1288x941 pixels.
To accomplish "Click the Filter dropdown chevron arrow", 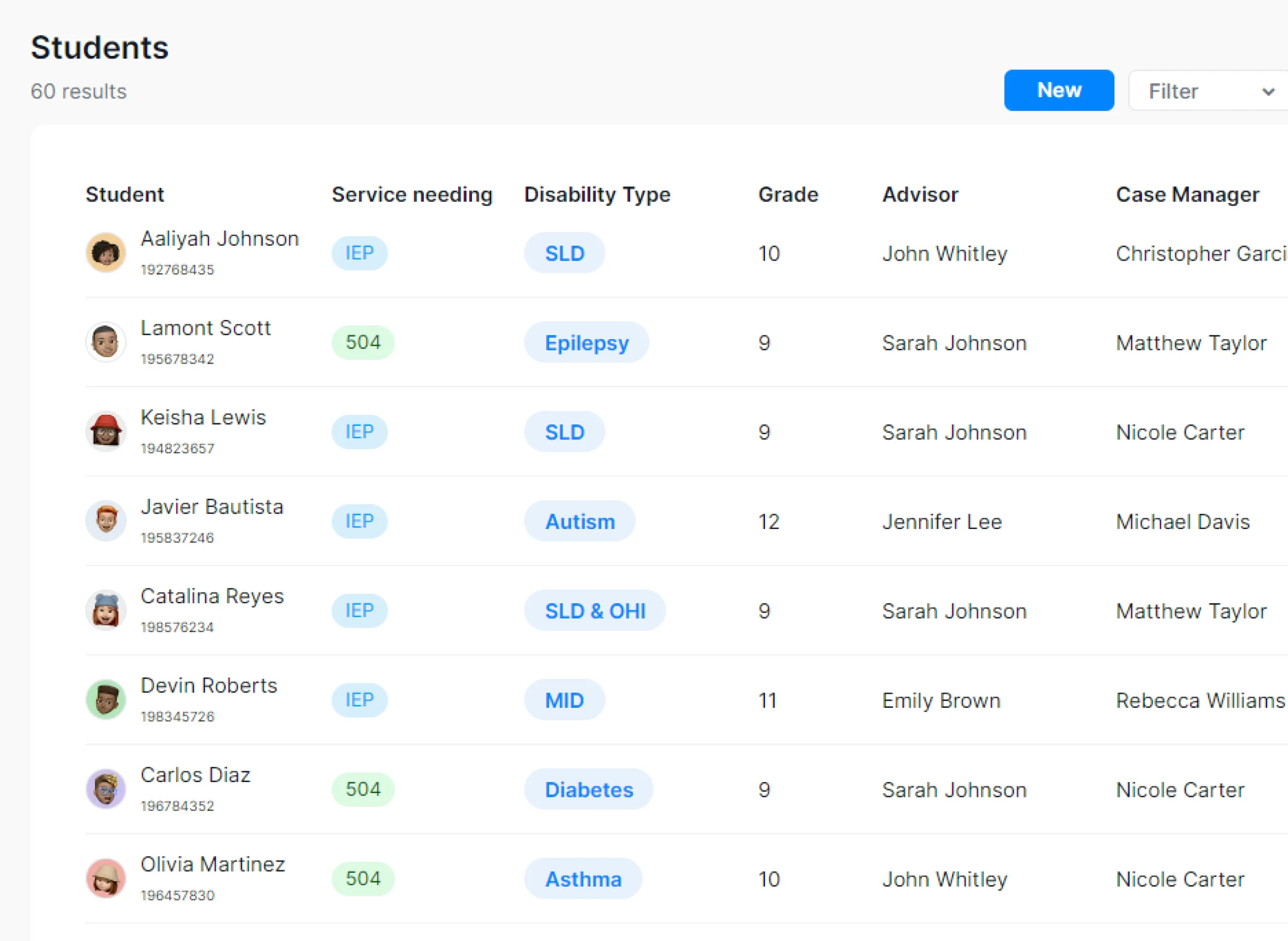I will [x=1268, y=92].
